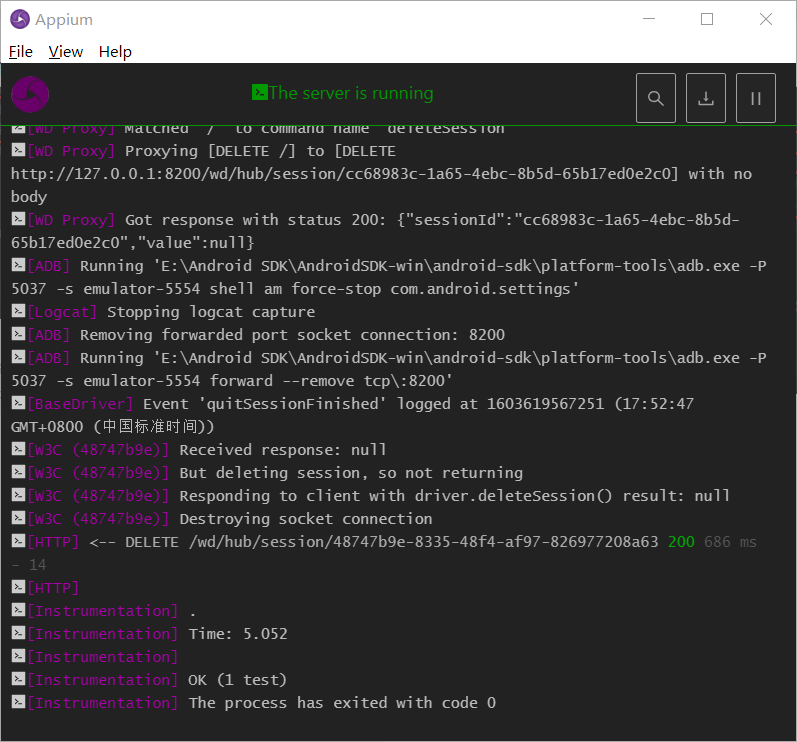Click the download raw logs icon
797x742 pixels.
point(706,98)
